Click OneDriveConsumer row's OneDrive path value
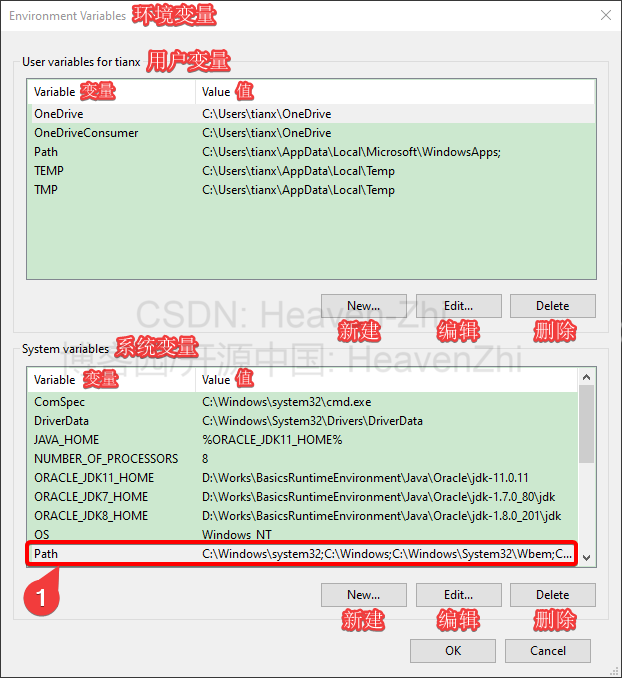 click(266, 133)
